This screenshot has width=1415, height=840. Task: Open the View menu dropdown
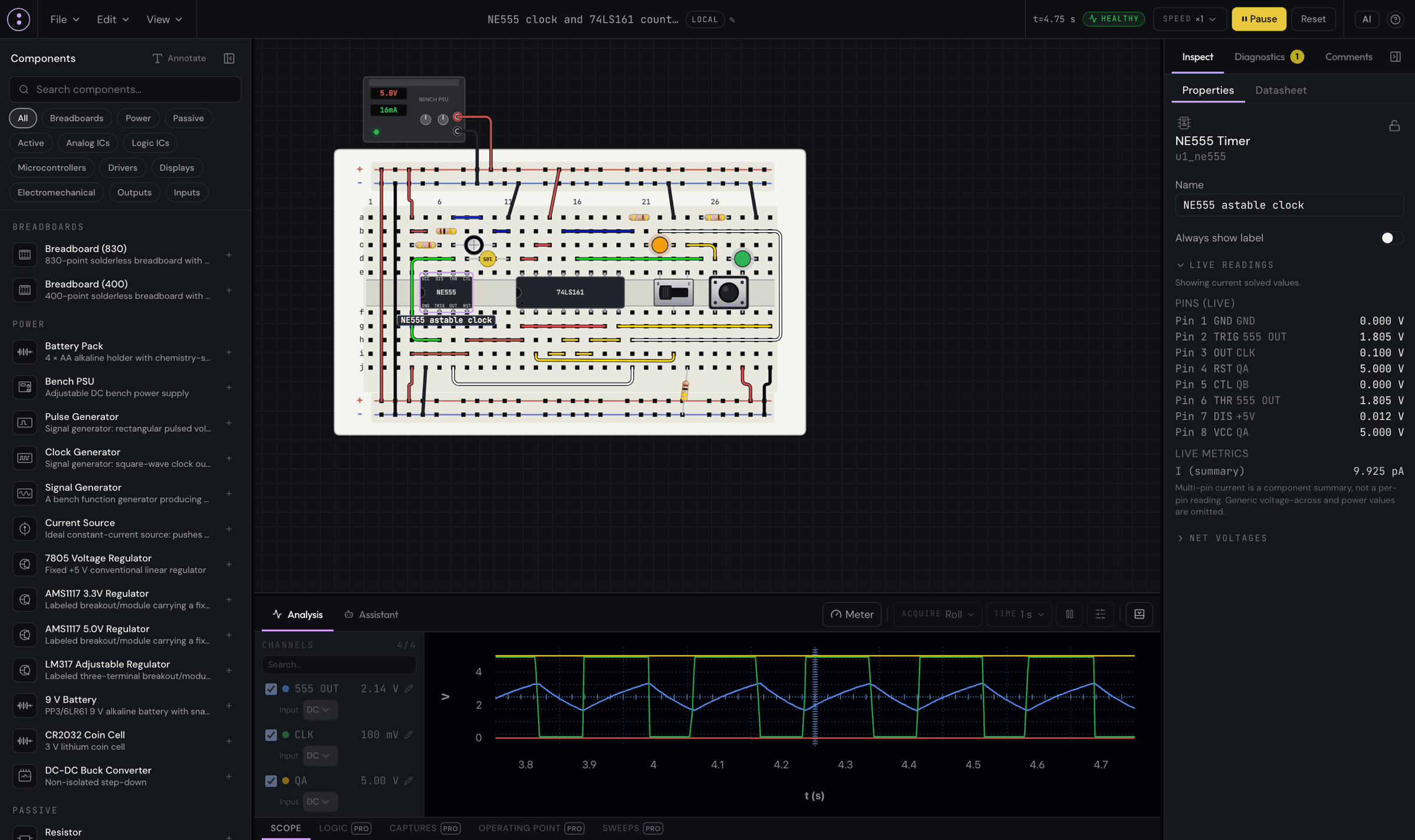(x=164, y=19)
